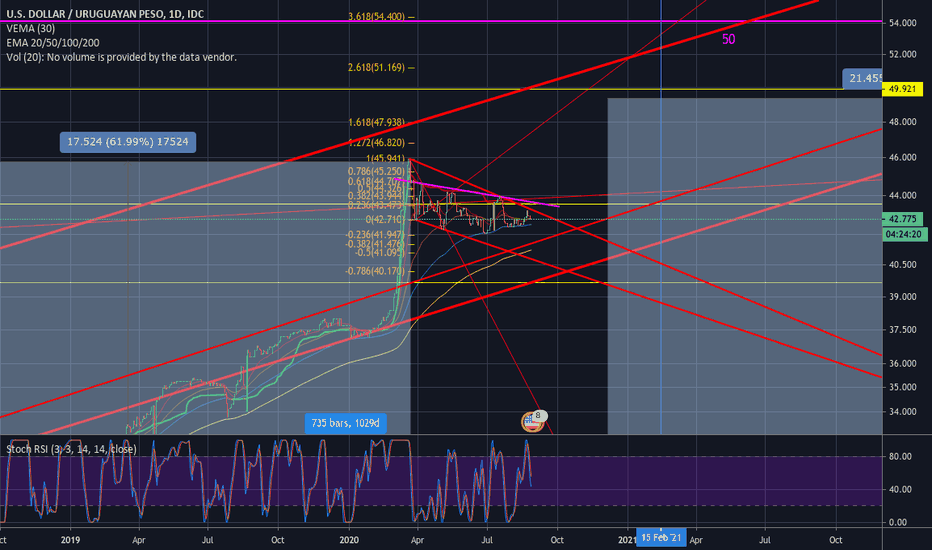Select the 1.618(47.938) Fibonacci level label
Screen dimensions: 932x550
point(376,122)
